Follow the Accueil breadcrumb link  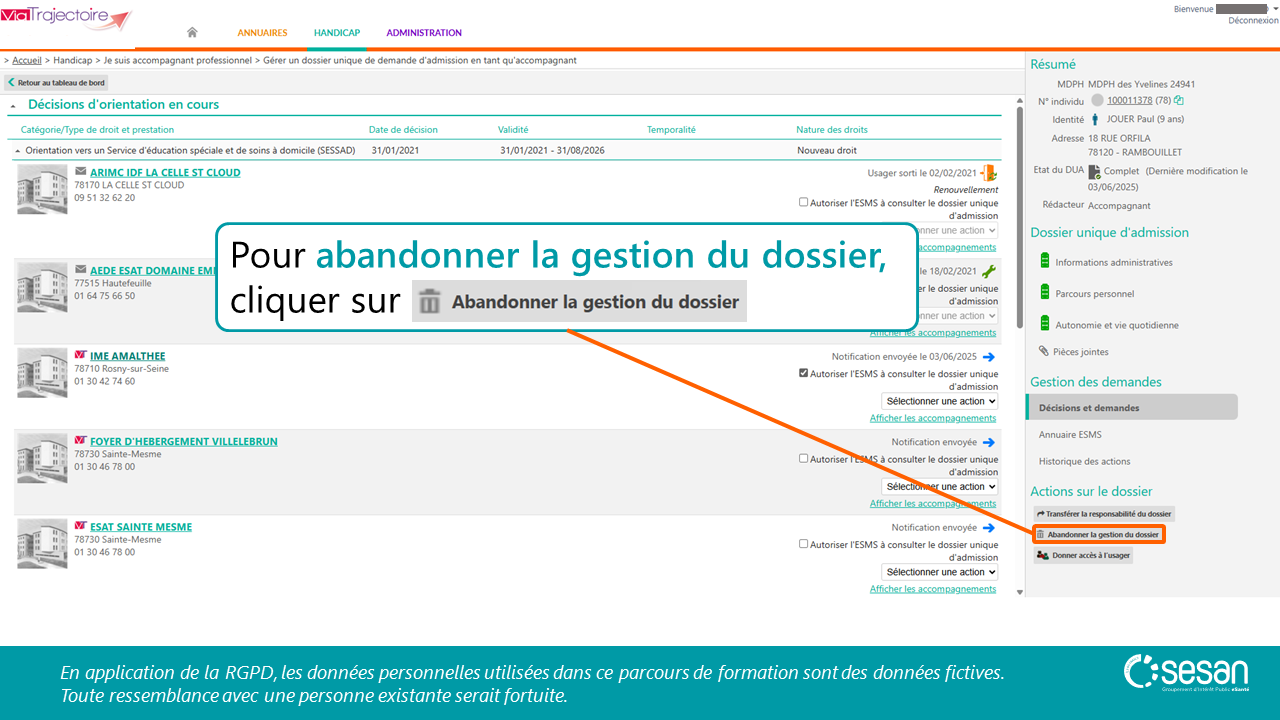(27, 60)
